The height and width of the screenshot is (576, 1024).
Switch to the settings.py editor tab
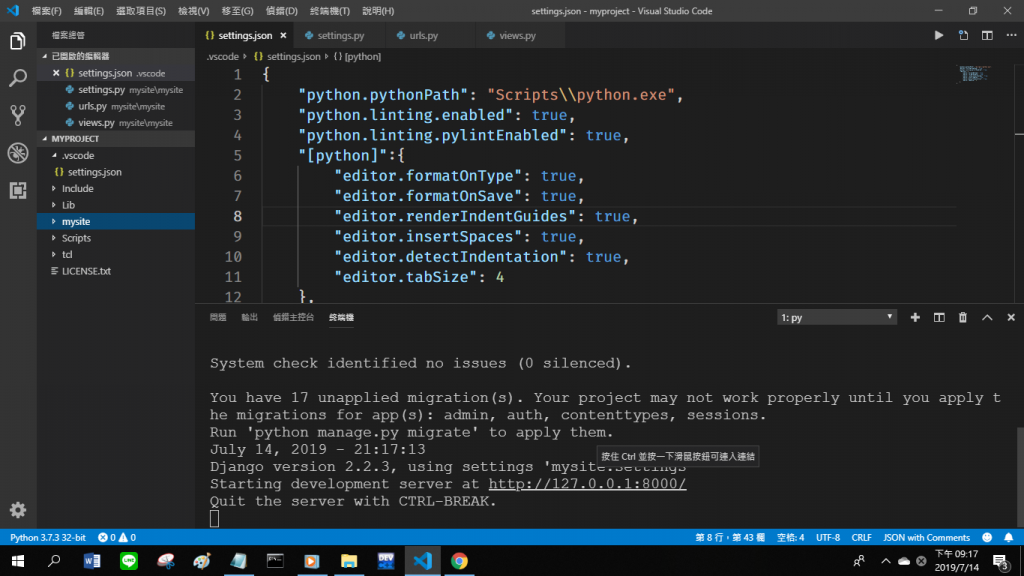pos(340,35)
